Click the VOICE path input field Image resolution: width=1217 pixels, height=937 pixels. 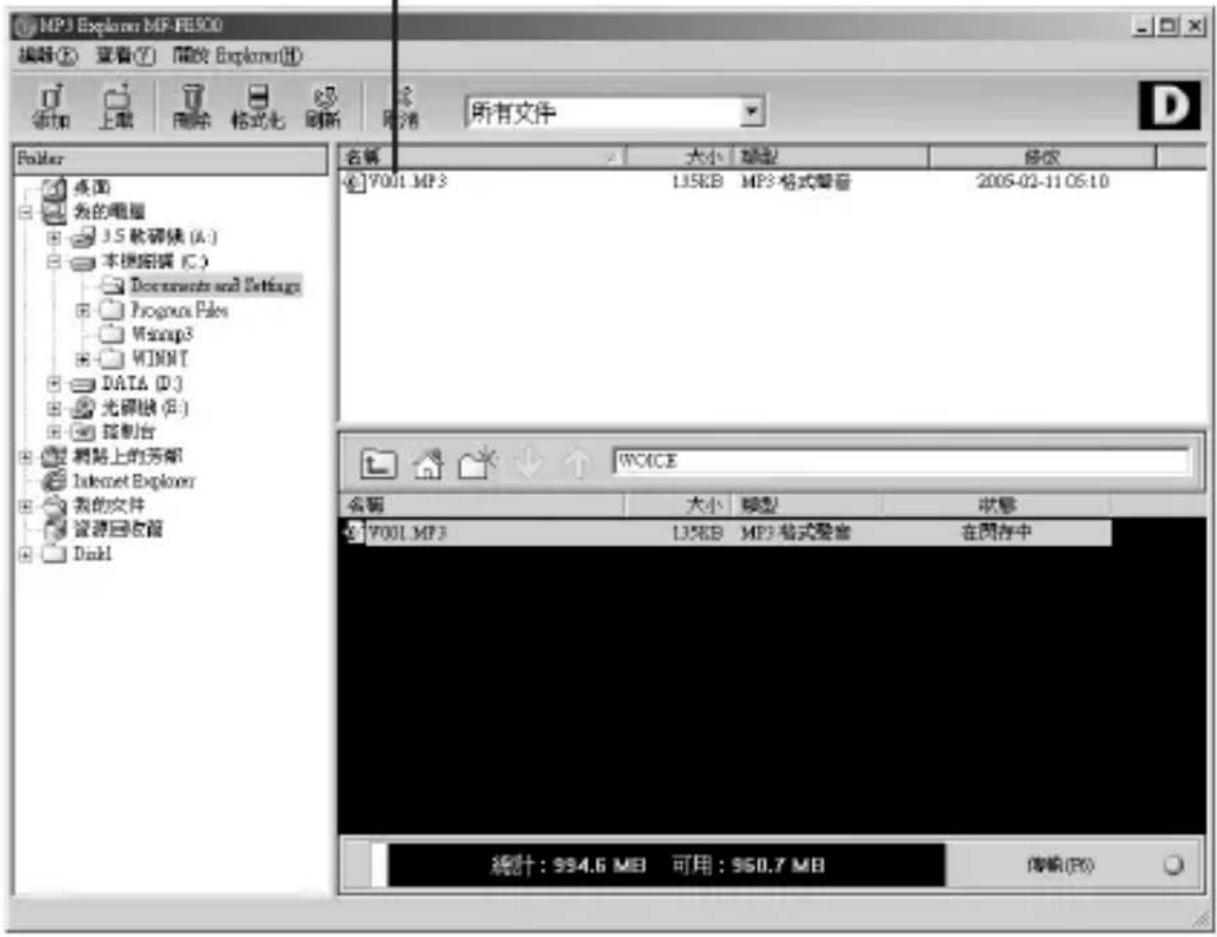901,461
